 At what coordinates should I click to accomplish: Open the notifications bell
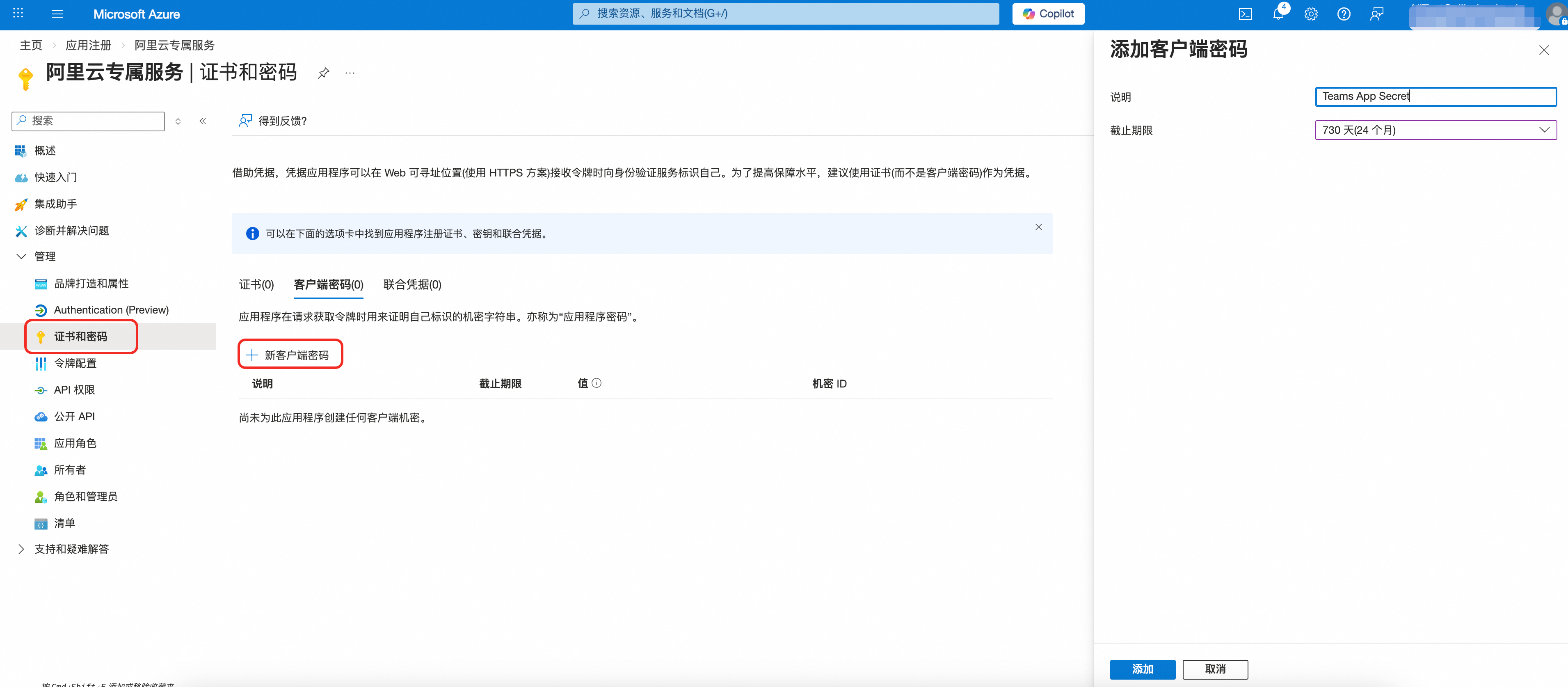(1278, 14)
